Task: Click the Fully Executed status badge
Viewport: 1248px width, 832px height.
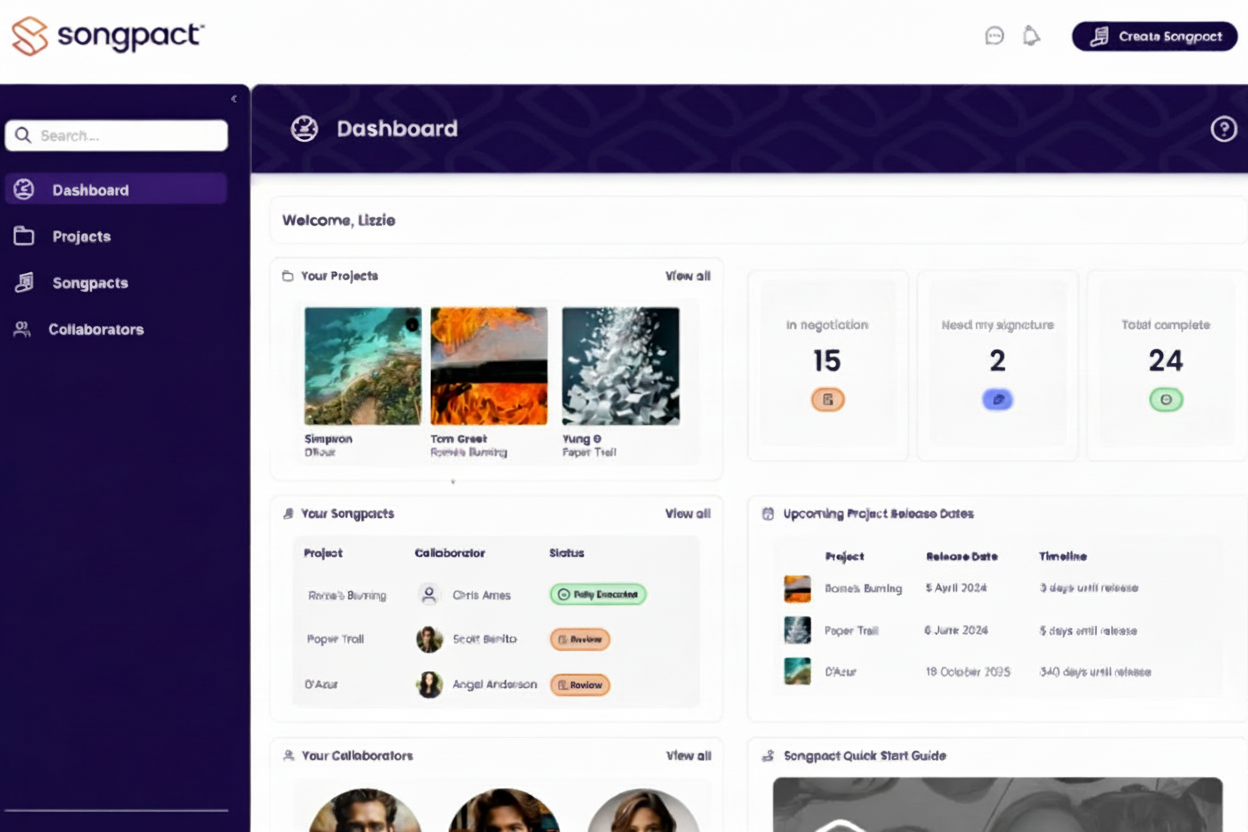Action: point(597,594)
